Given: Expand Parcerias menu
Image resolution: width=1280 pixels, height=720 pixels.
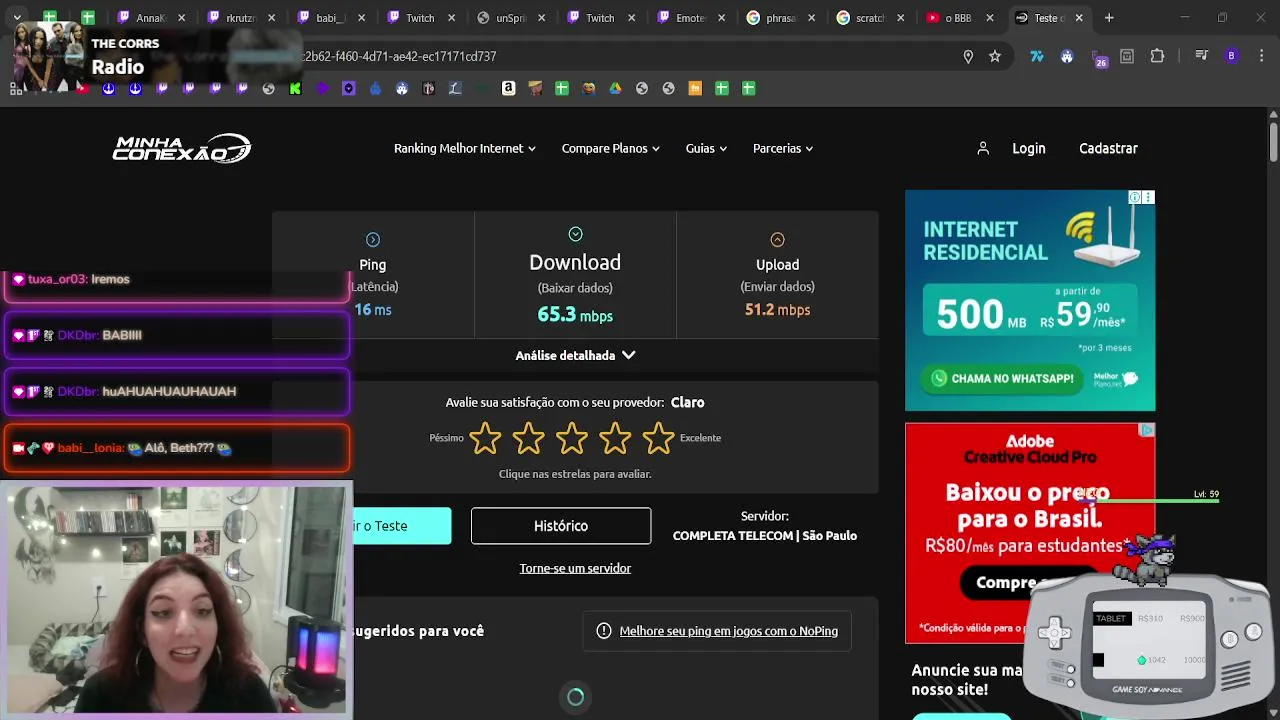Looking at the screenshot, I should click(783, 148).
